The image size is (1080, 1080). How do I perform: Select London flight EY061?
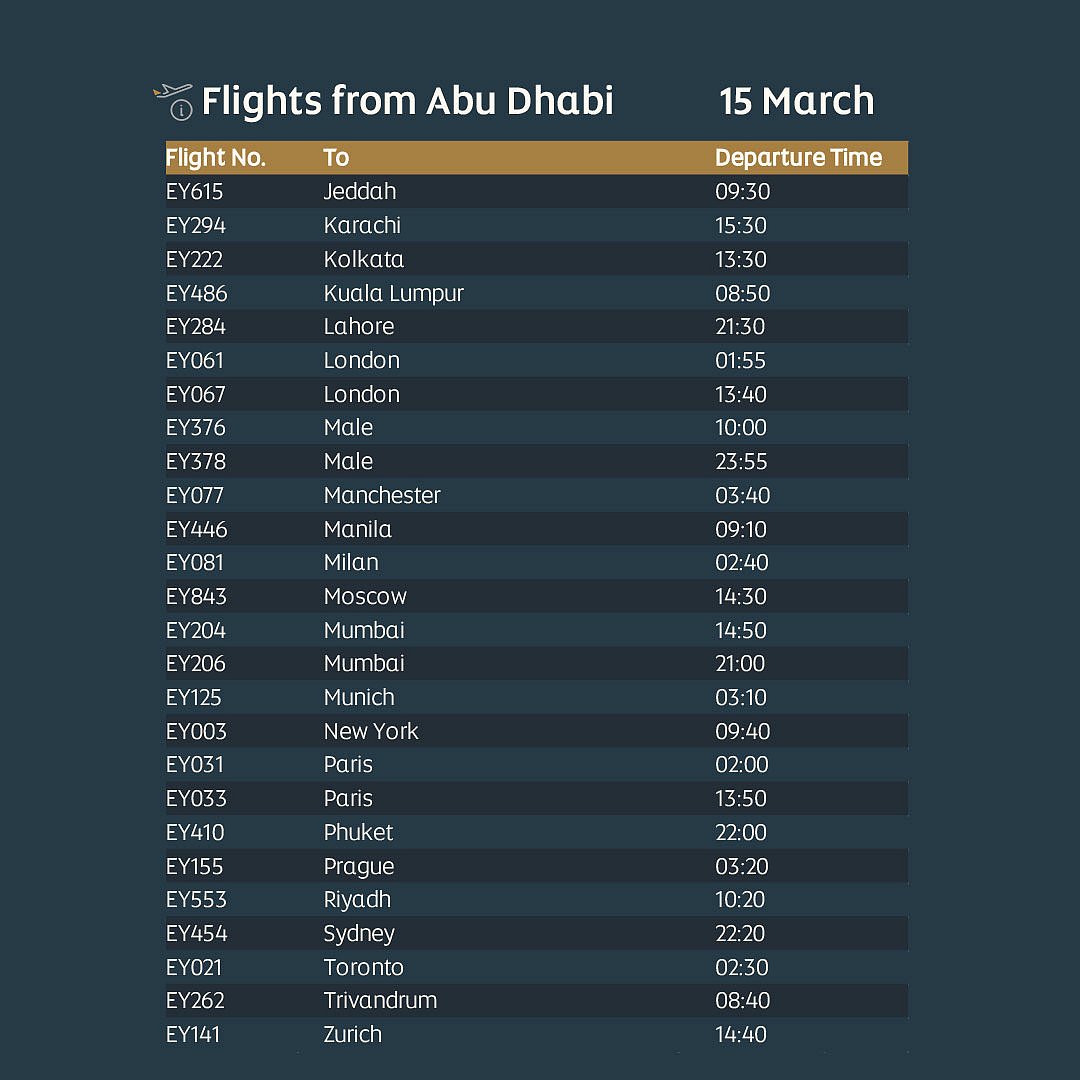[195, 360]
